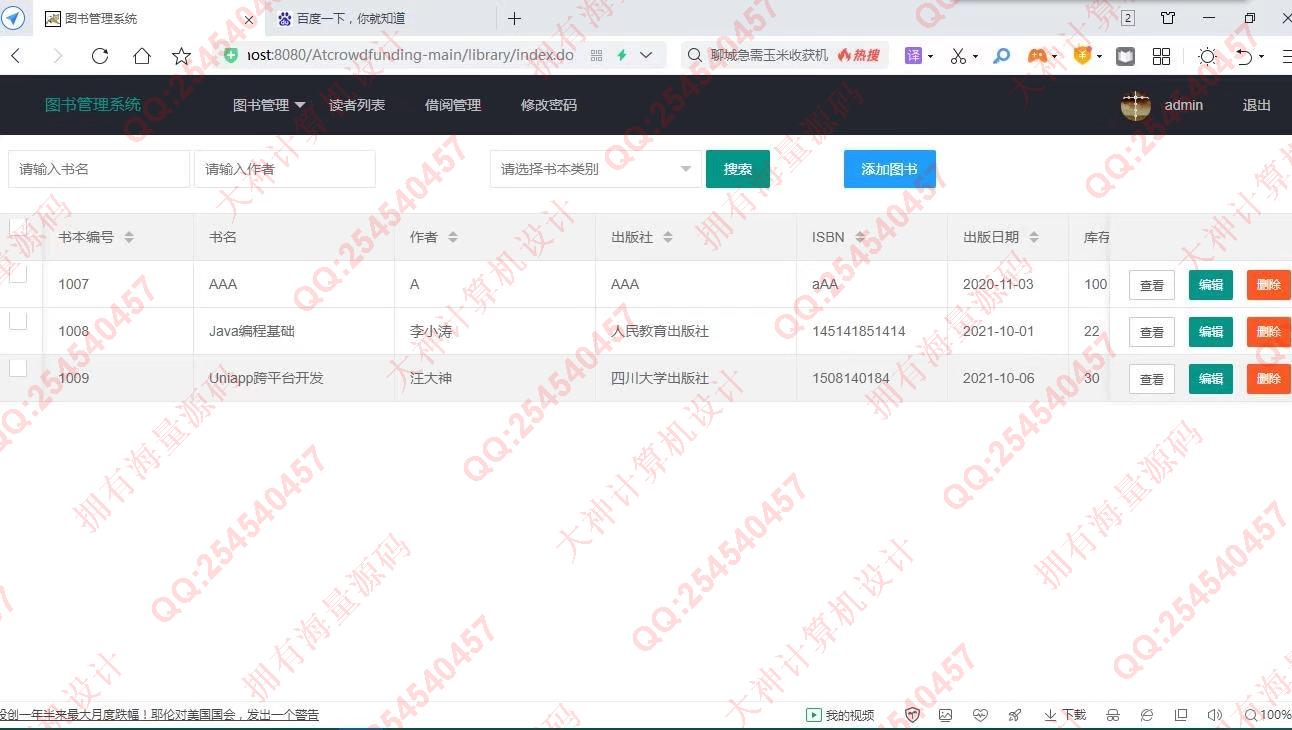Click the rocket accelerator icon

click(x=1015, y=715)
